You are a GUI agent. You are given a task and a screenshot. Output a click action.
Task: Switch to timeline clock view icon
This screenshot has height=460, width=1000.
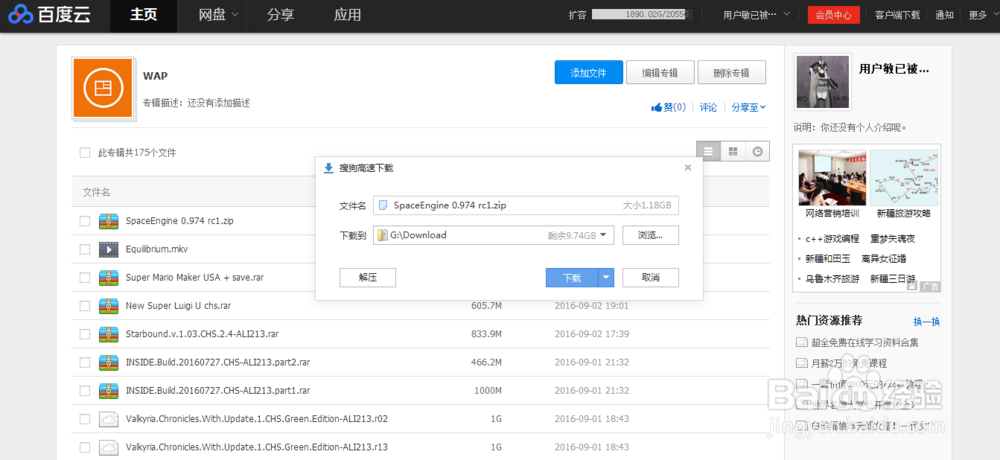pyautogui.click(x=757, y=152)
